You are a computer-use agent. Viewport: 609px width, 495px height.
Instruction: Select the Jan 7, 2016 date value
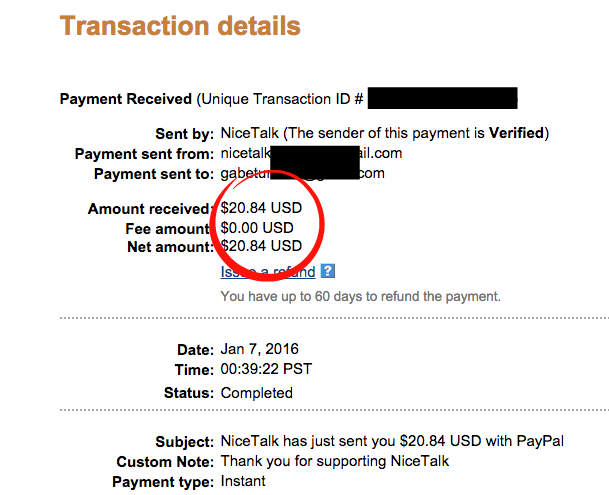pos(259,349)
